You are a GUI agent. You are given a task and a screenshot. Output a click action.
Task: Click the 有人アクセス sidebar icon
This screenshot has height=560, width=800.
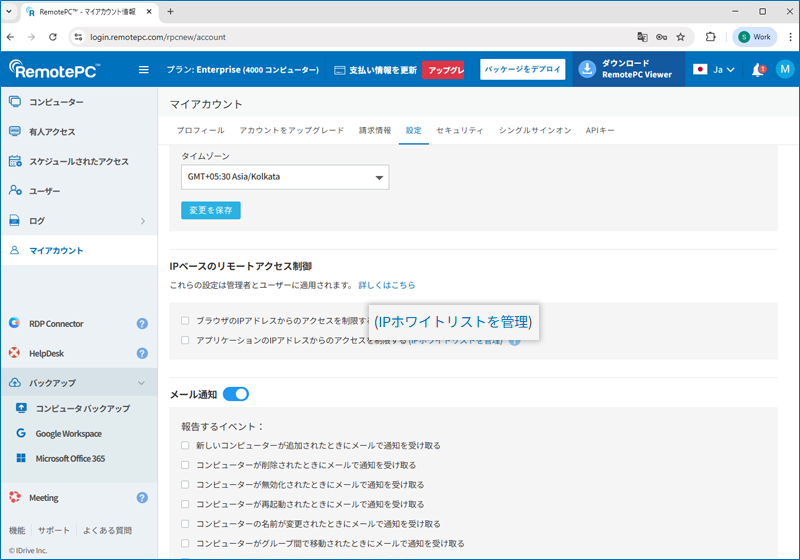[x=15, y=131]
